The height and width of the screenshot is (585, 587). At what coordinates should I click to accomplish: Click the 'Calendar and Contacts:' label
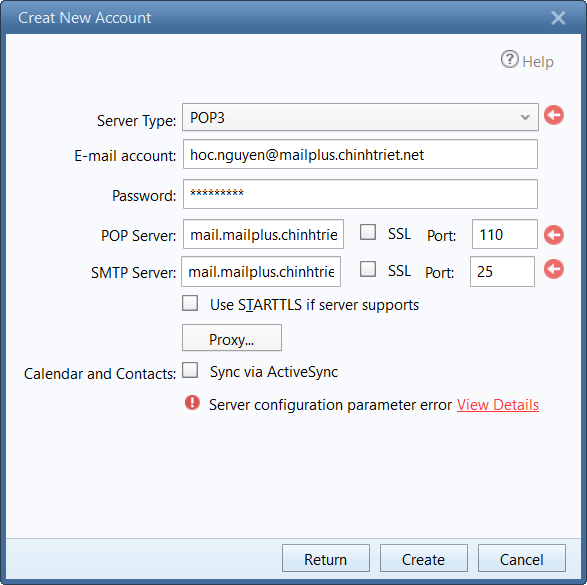pos(100,374)
